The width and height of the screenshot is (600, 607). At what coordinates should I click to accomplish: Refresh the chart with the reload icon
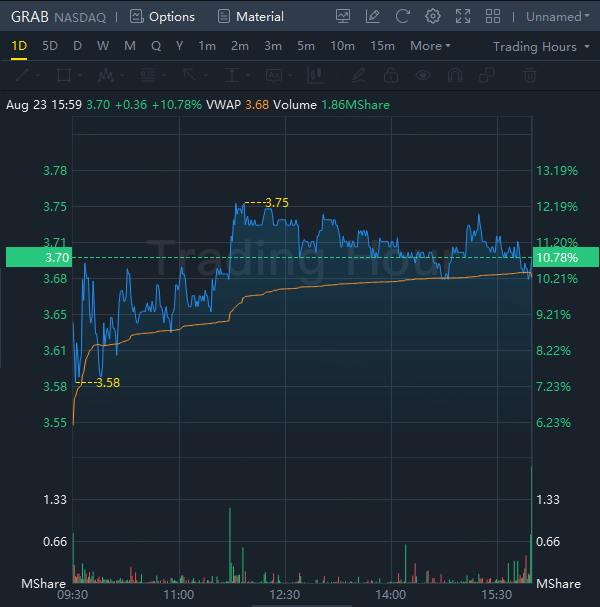tap(403, 16)
